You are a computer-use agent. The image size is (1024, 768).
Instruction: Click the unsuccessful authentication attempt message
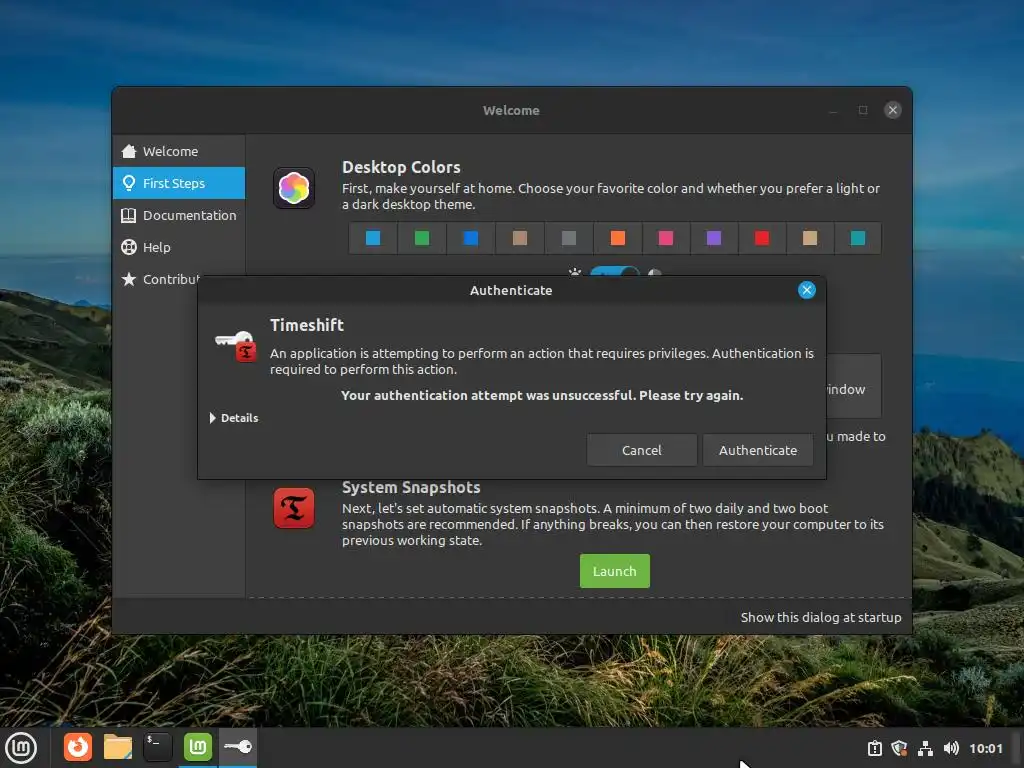542,396
